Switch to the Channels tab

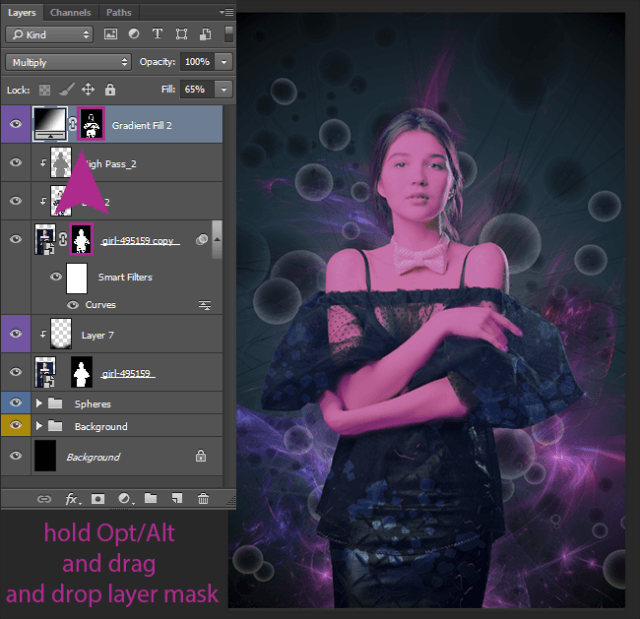click(x=70, y=13)
